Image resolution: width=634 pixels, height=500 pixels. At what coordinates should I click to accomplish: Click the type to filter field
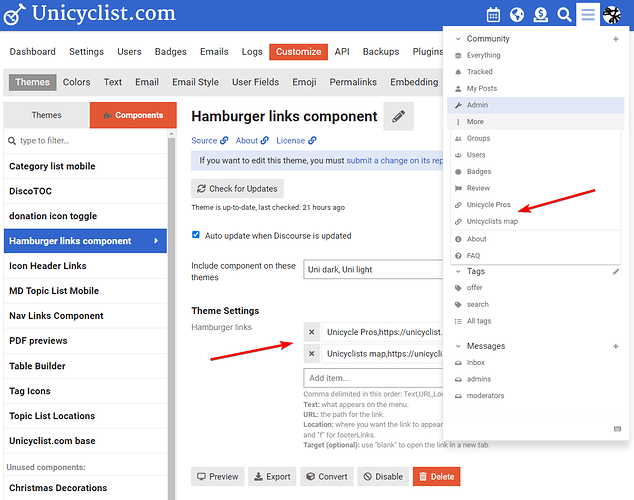(x=85, y=141)
